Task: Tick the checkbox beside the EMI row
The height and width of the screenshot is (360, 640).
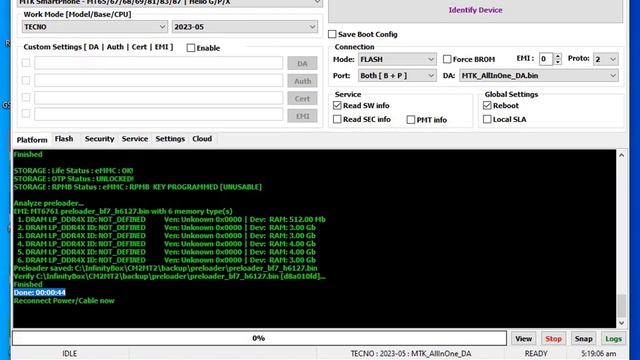Action: 26,113
